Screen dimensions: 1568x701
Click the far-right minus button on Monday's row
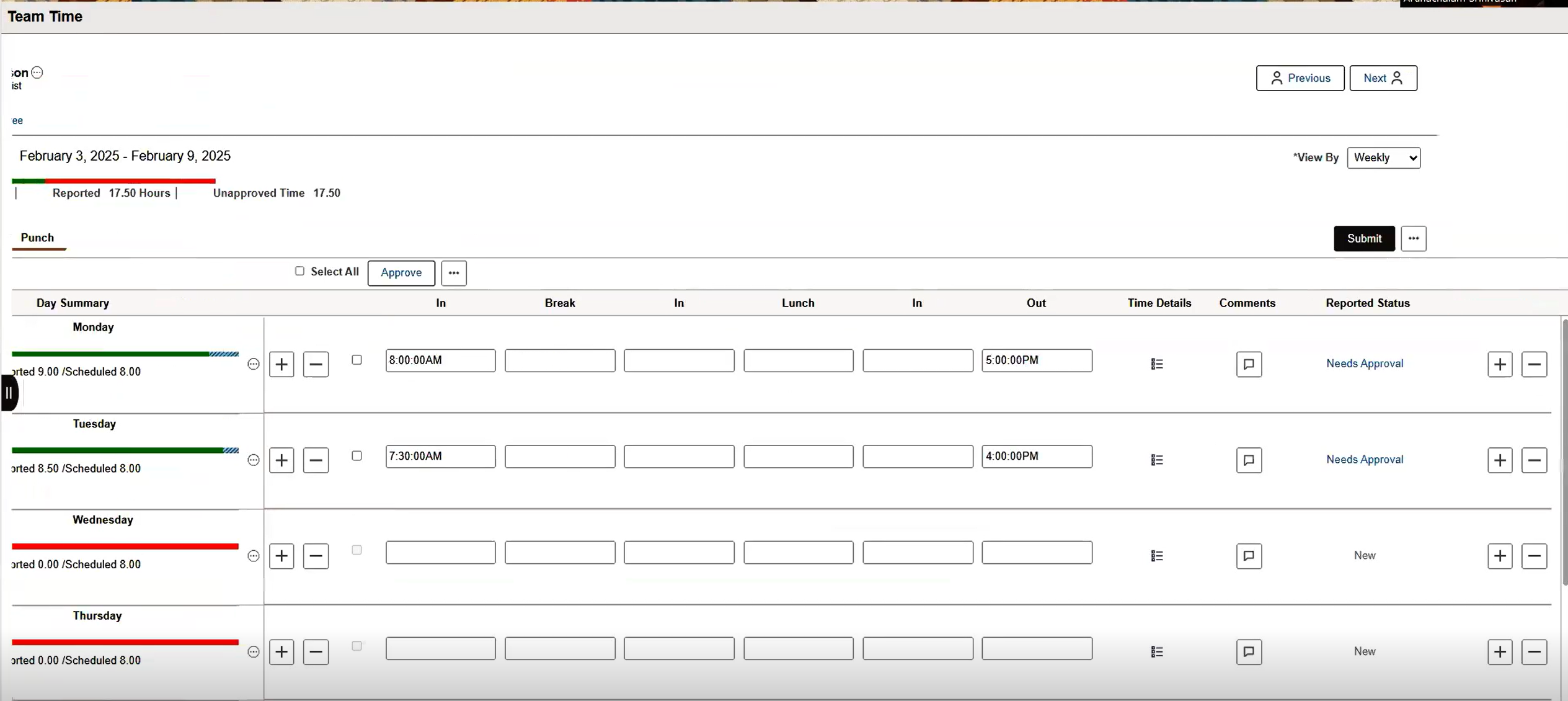point(1534,364)
